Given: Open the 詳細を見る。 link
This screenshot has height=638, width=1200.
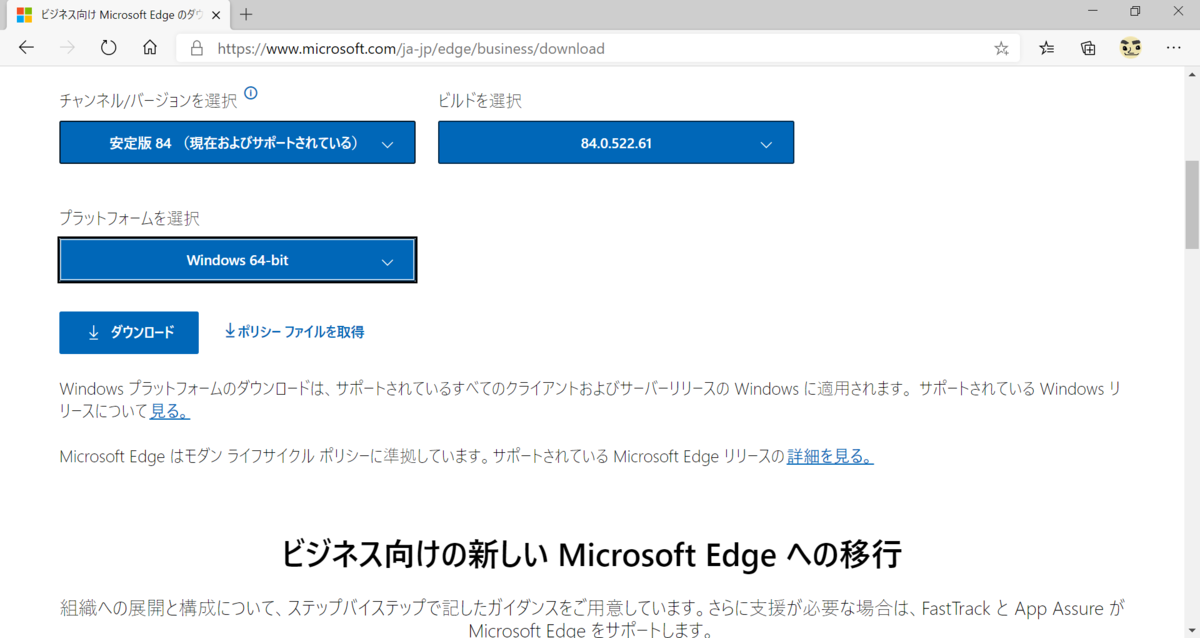Looking at the screenshot, I should 830,457.
